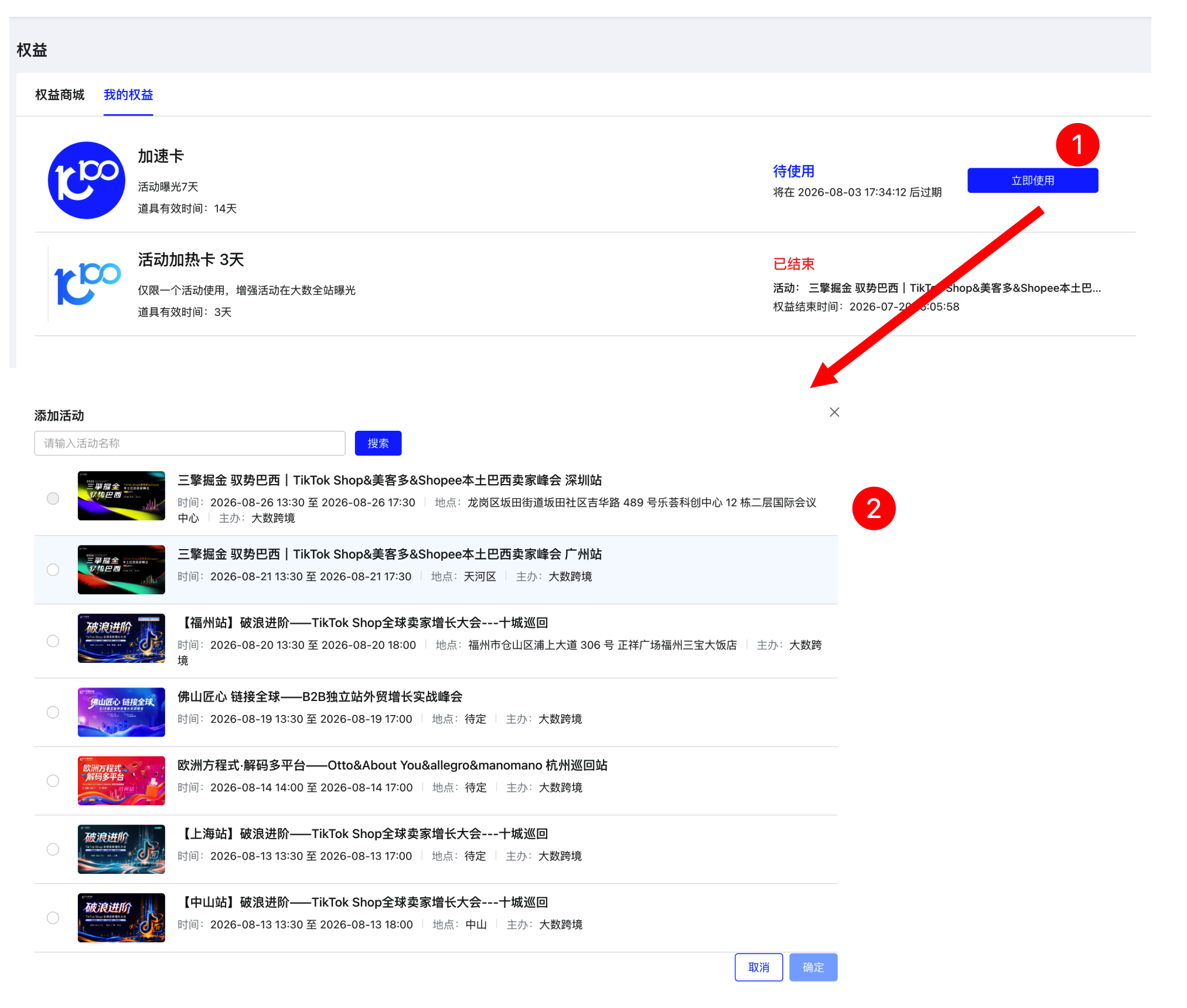1187x1008 pixels.
Task: Click the 【福州站】破浪进阶 event title
Action: (x=363, y=622)
